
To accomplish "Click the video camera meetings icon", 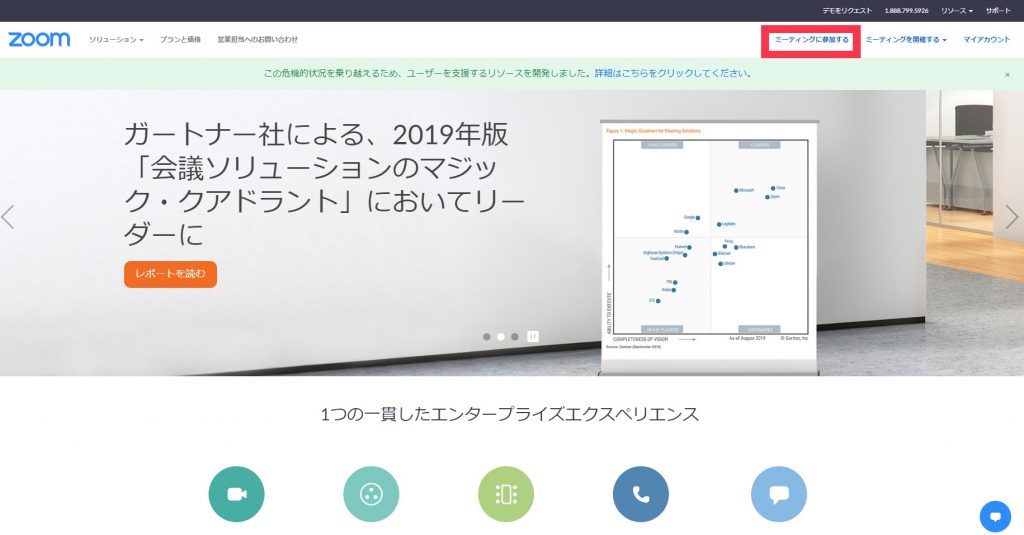I will point(236,494).
